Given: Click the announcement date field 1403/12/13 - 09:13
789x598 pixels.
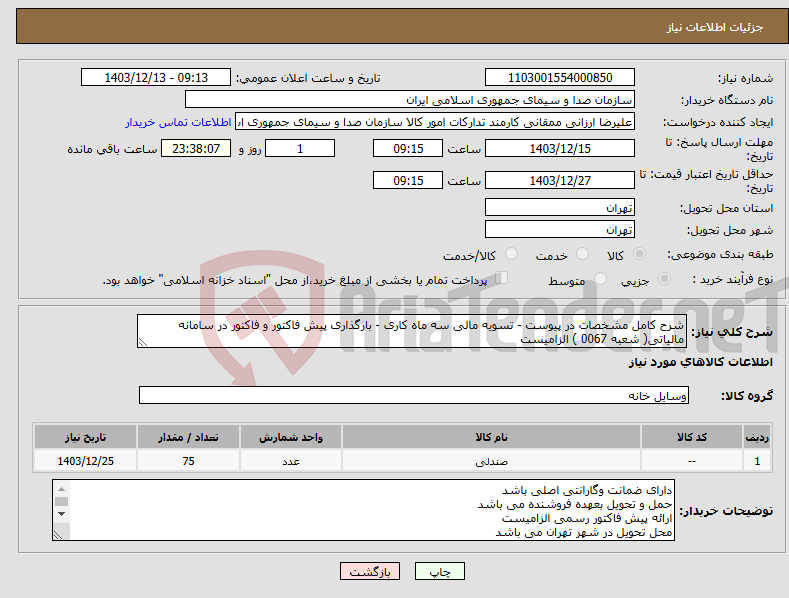Looking at the screenshot, I should [x=156, y=78].
